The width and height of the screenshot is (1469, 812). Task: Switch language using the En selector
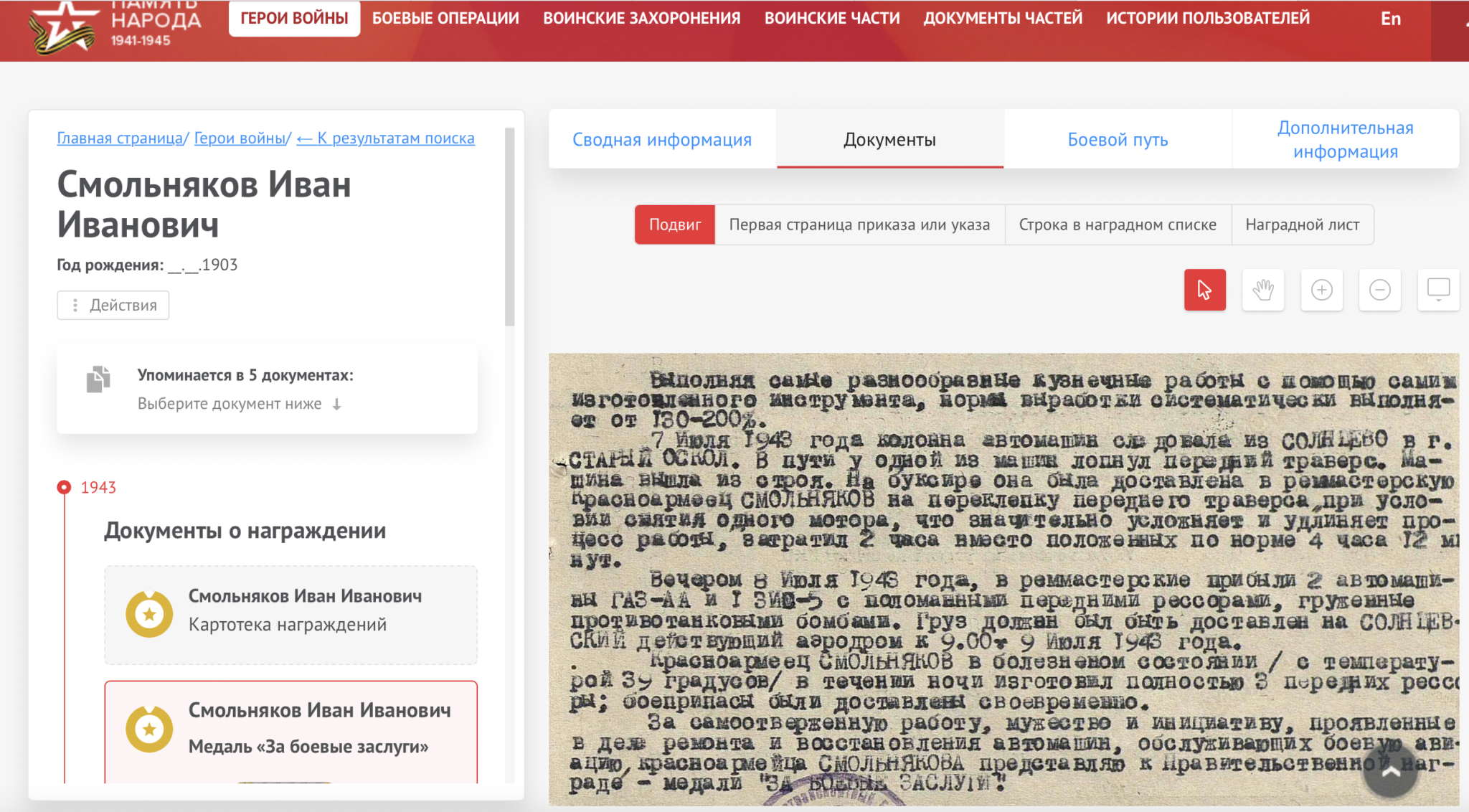1390,19
